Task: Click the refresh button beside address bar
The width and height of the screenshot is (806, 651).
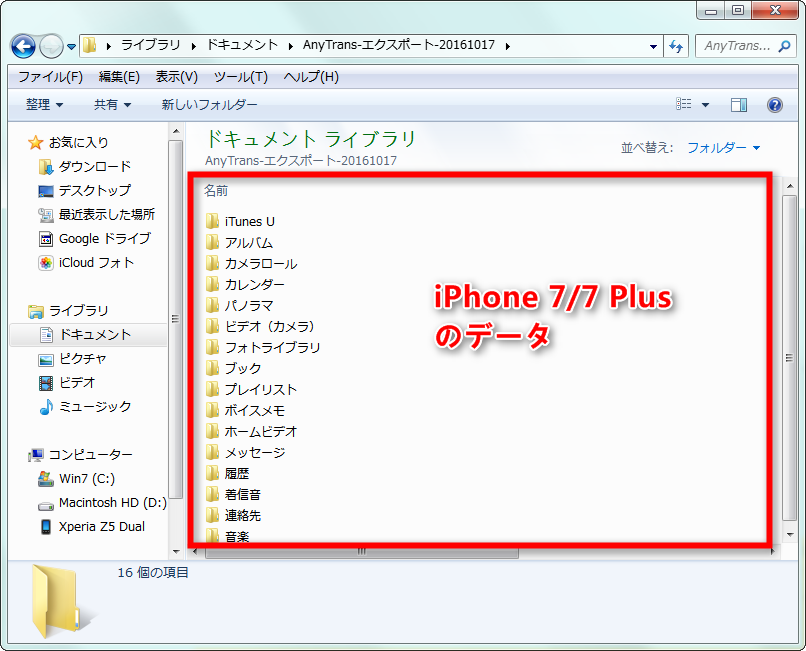Action: (676, 46)
